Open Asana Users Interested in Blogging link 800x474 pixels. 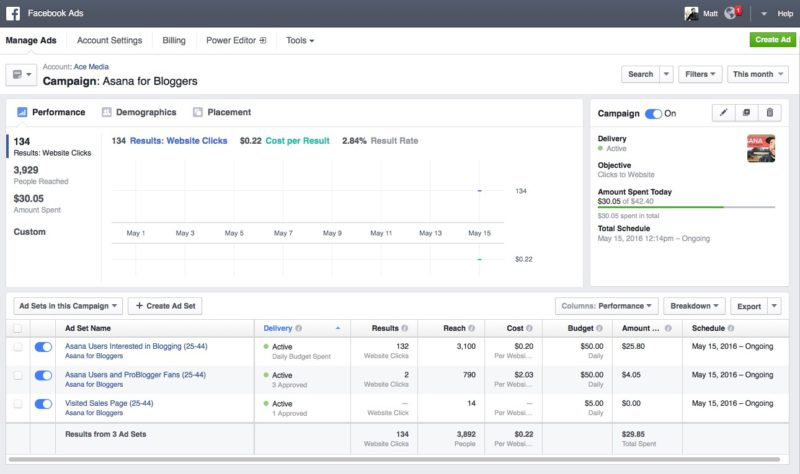[136, 346]
